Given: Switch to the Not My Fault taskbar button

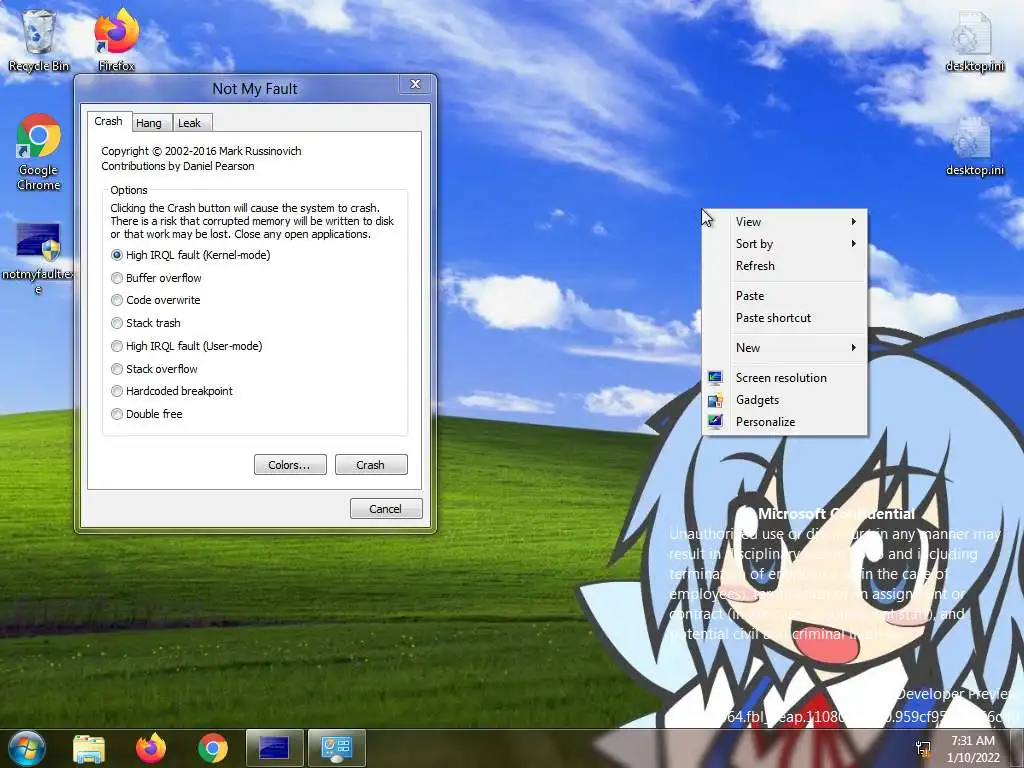Looking at the screenshot, I should coord(274,748).
